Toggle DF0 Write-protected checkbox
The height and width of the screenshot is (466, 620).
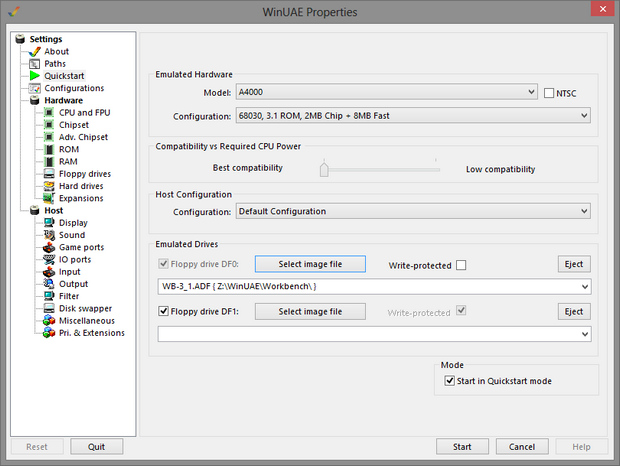(461, 265)
